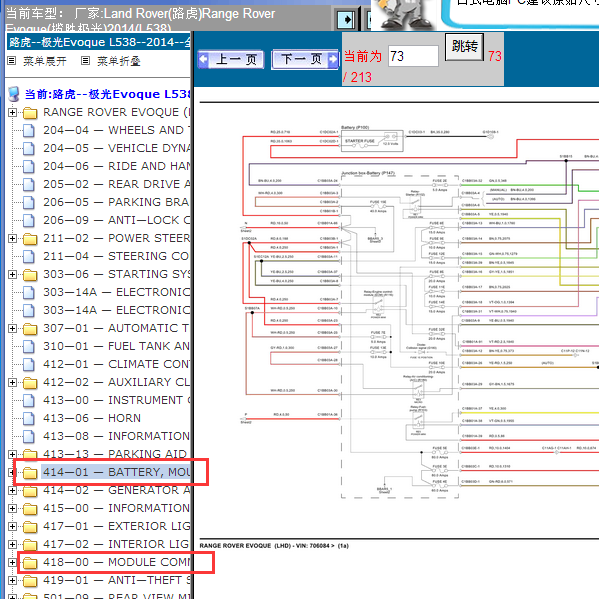Click the 上一页 previous page button
Screen dimensions: 599x599
[231, 59]
